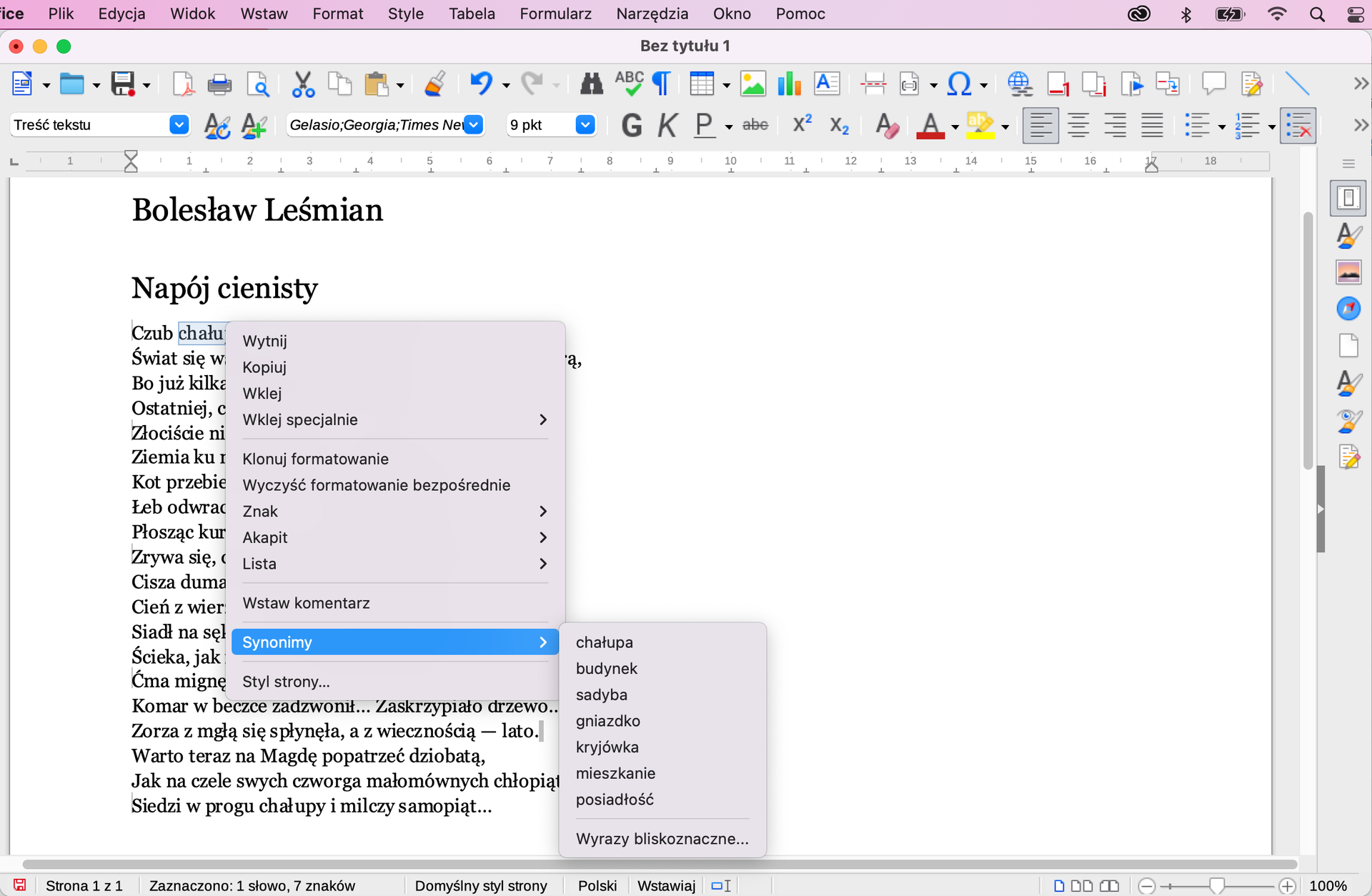Open the sidebar Properties panel icon

(1348, 198)
